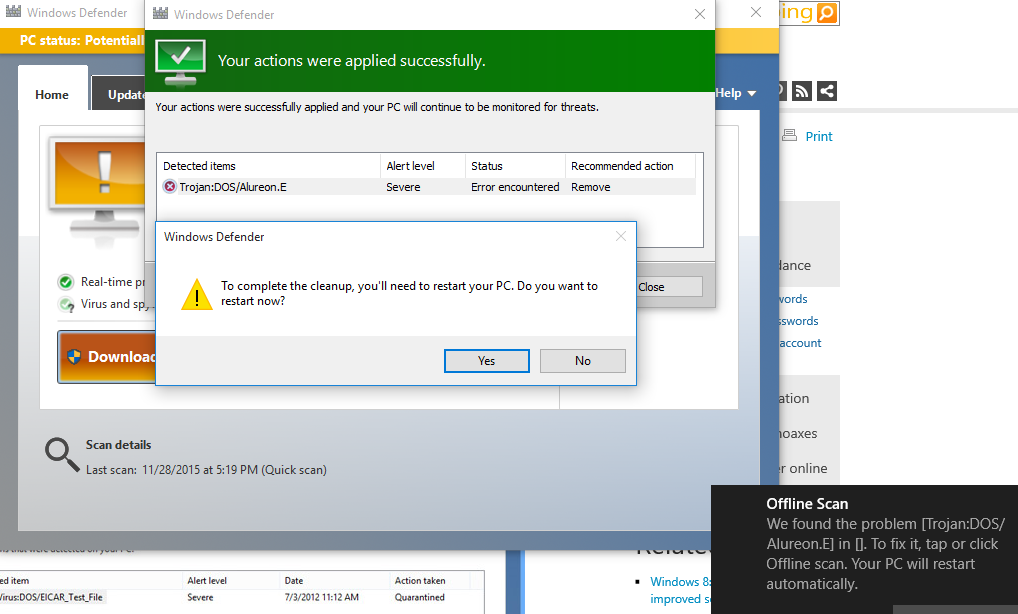
Task: Click the No button in restart prompt
Action: [x=583, y=361]
